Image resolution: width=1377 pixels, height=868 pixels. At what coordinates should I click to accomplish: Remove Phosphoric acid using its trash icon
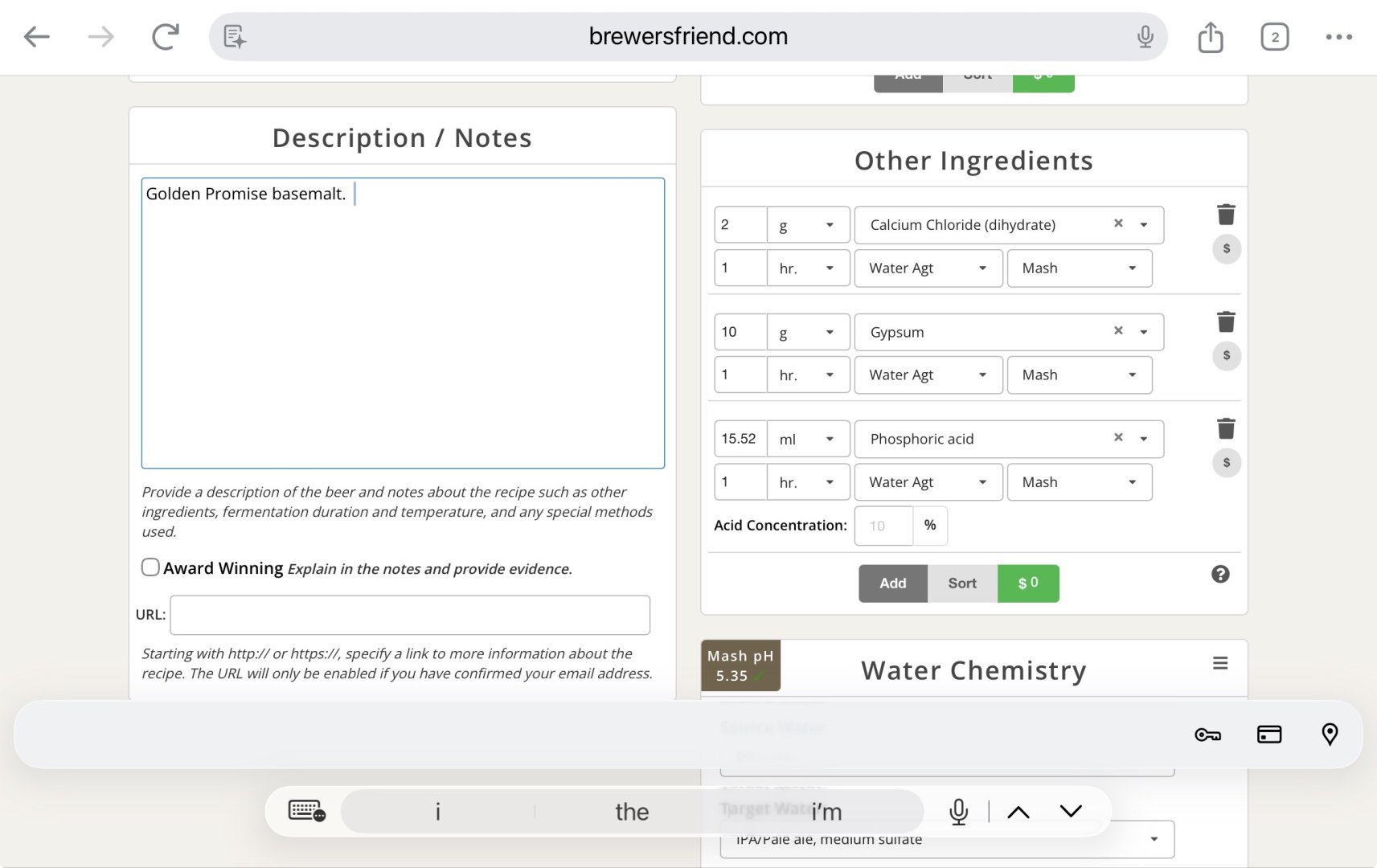tap(1226, 428)
